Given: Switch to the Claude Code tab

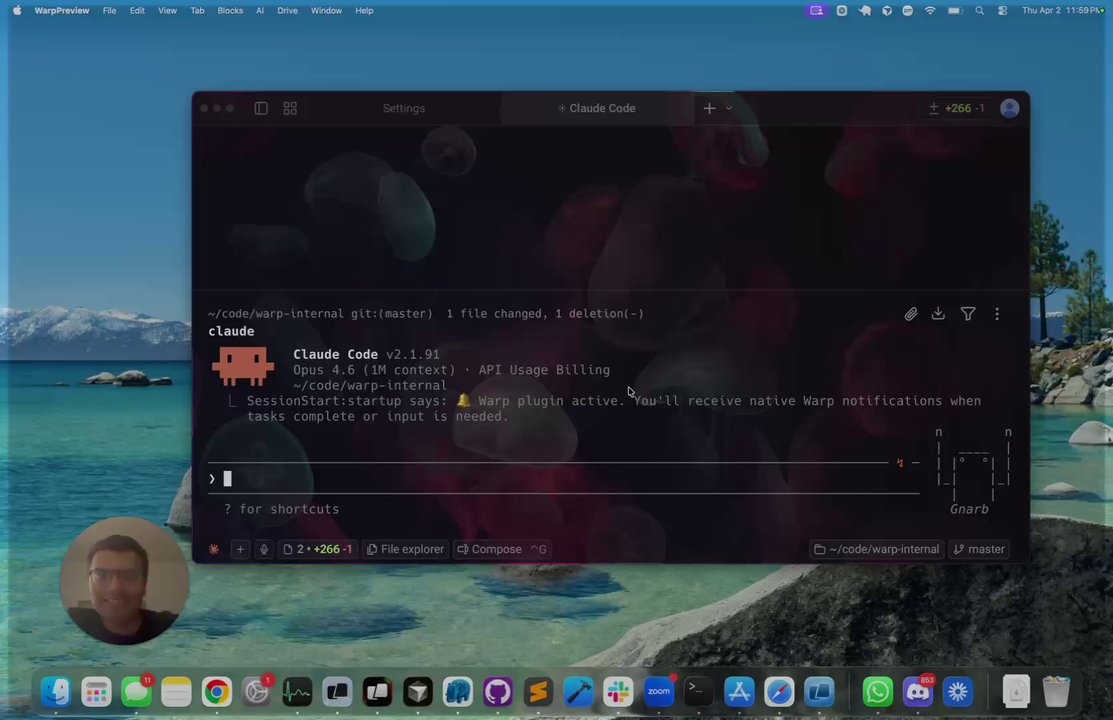Looking at the screenshot, I should (596, 108).
